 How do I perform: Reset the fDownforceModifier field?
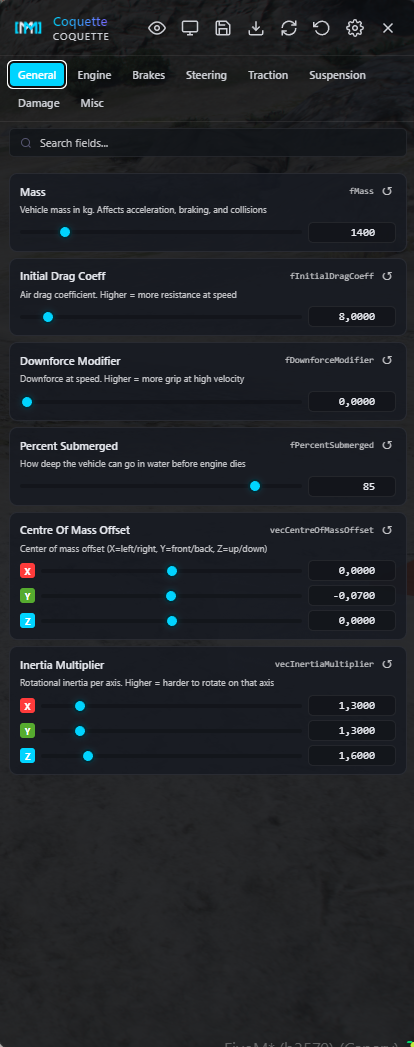(387, 360)
